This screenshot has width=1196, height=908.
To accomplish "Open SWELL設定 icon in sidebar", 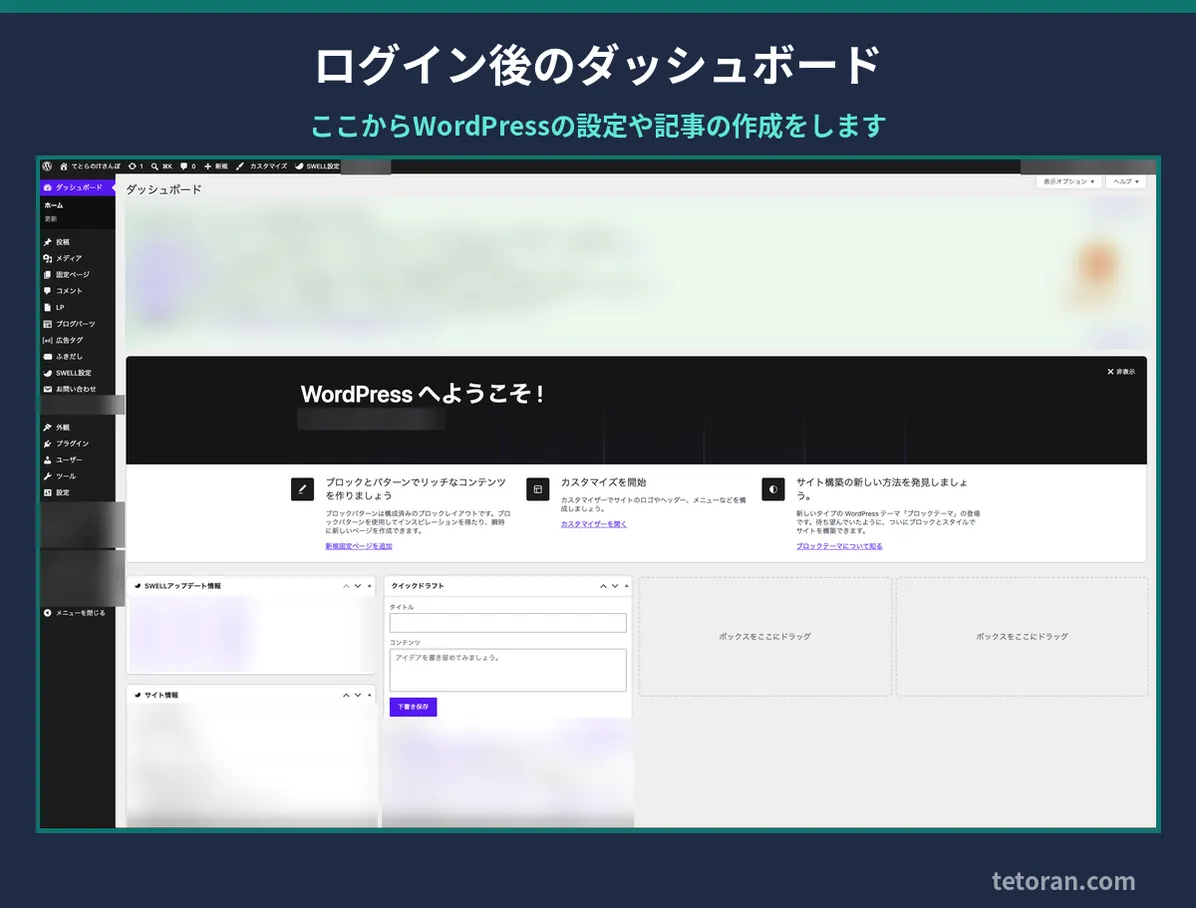I will (x=47, y=373).
